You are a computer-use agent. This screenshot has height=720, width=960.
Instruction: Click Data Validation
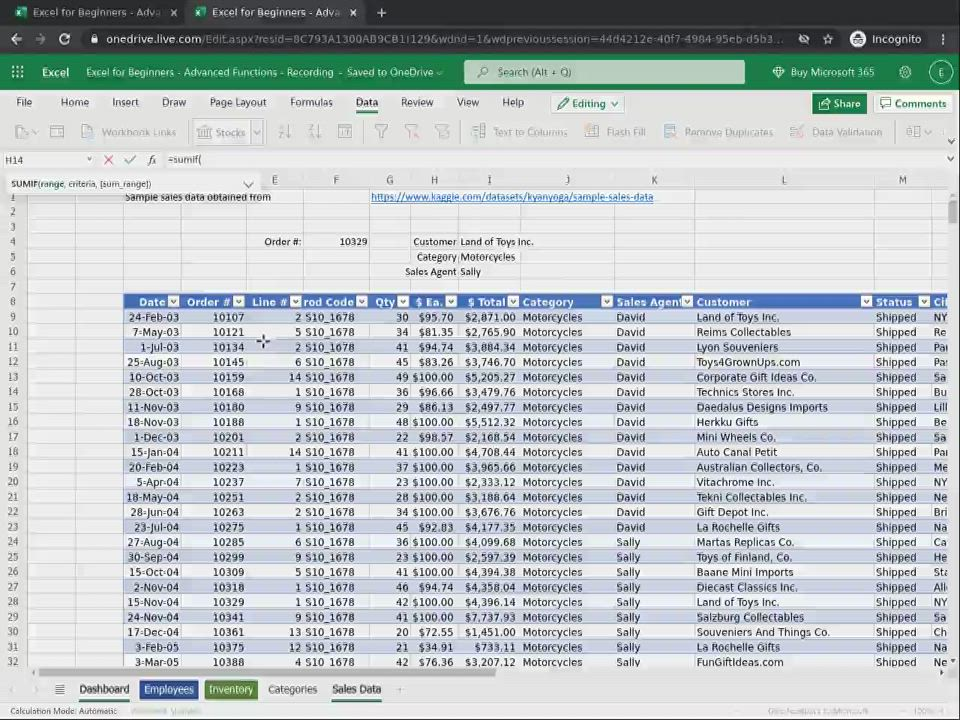click(836, 132)
